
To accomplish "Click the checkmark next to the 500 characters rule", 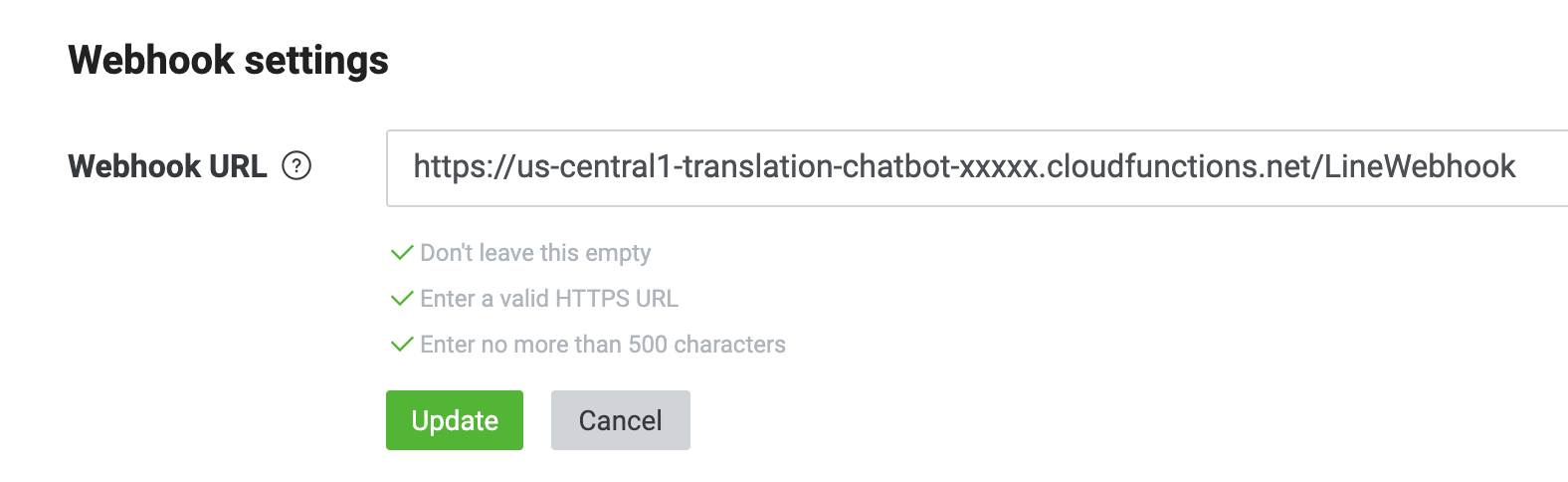I will 402,345.
